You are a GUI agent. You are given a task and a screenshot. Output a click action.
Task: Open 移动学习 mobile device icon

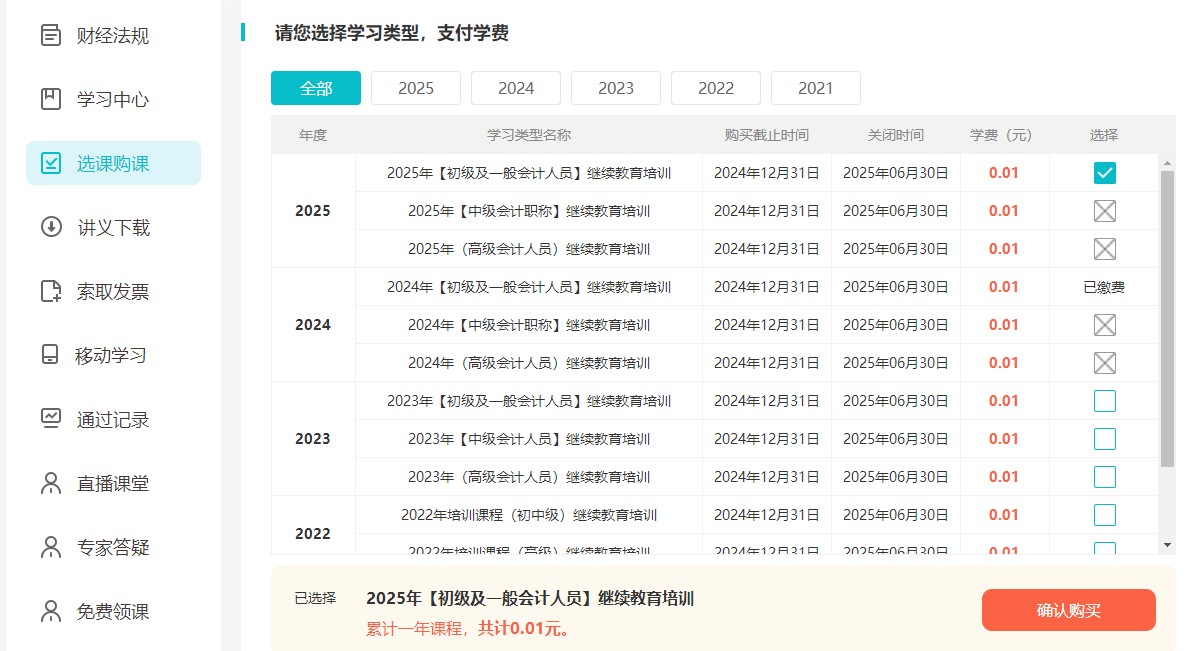click(50, 355)
